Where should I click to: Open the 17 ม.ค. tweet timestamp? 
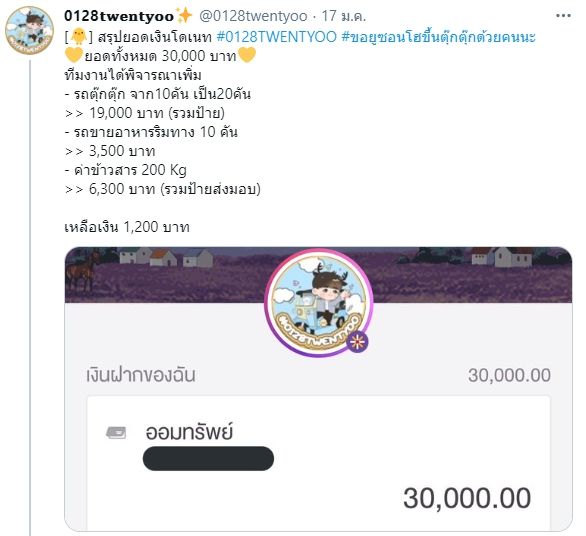tap(343, 16)
